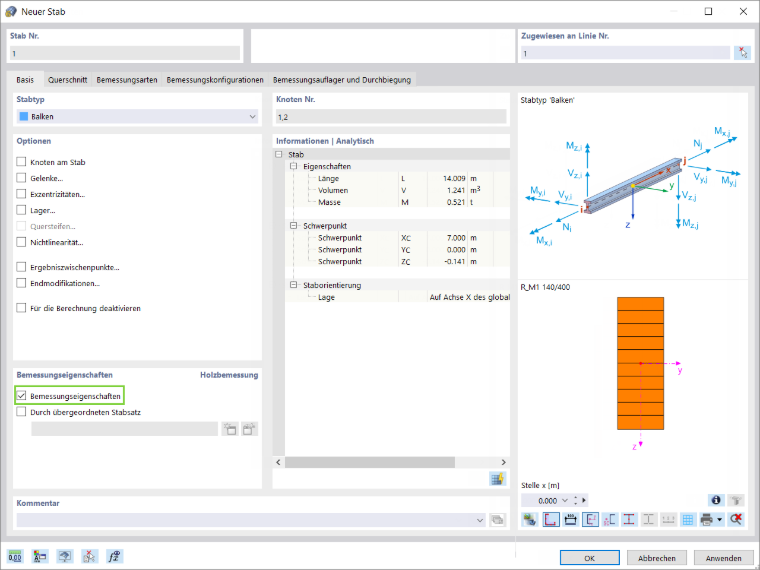Viewport: 760px width, 570px height.
Task: Select the Masse row in properties
Action: click(397, 202)
